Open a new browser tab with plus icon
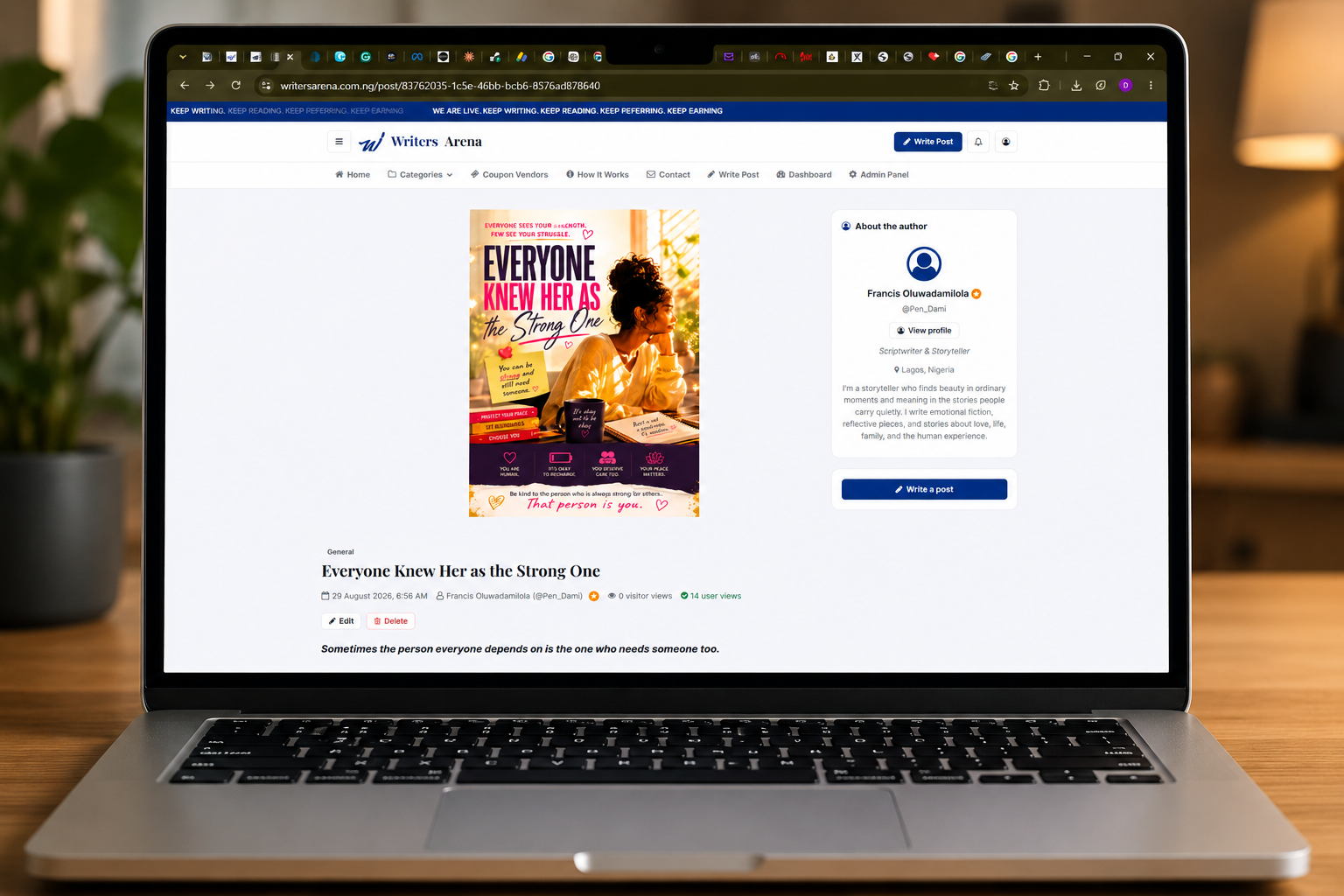Screen dimensions: 1344x896 1038,57
